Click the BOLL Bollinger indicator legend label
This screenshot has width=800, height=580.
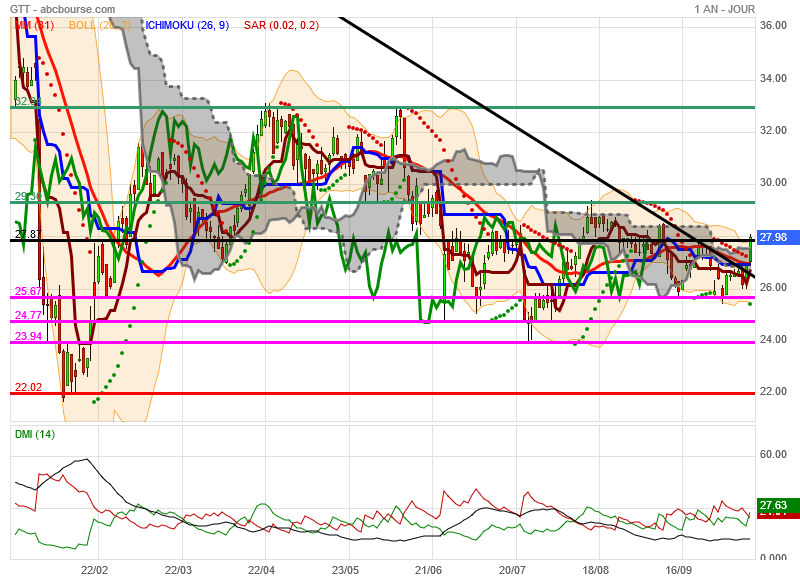point(100,25)
